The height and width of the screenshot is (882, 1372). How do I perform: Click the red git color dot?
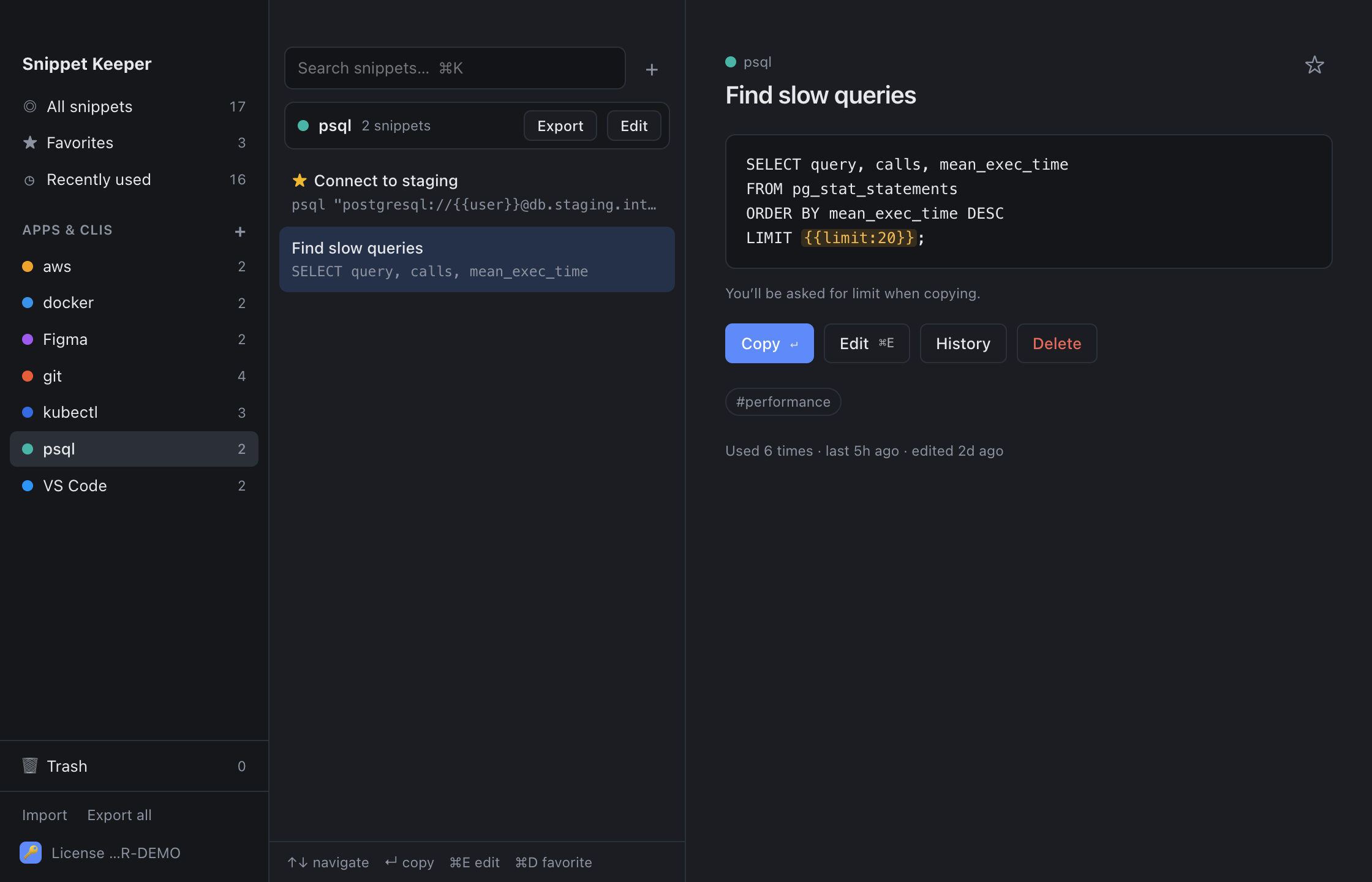click(28, 376)
